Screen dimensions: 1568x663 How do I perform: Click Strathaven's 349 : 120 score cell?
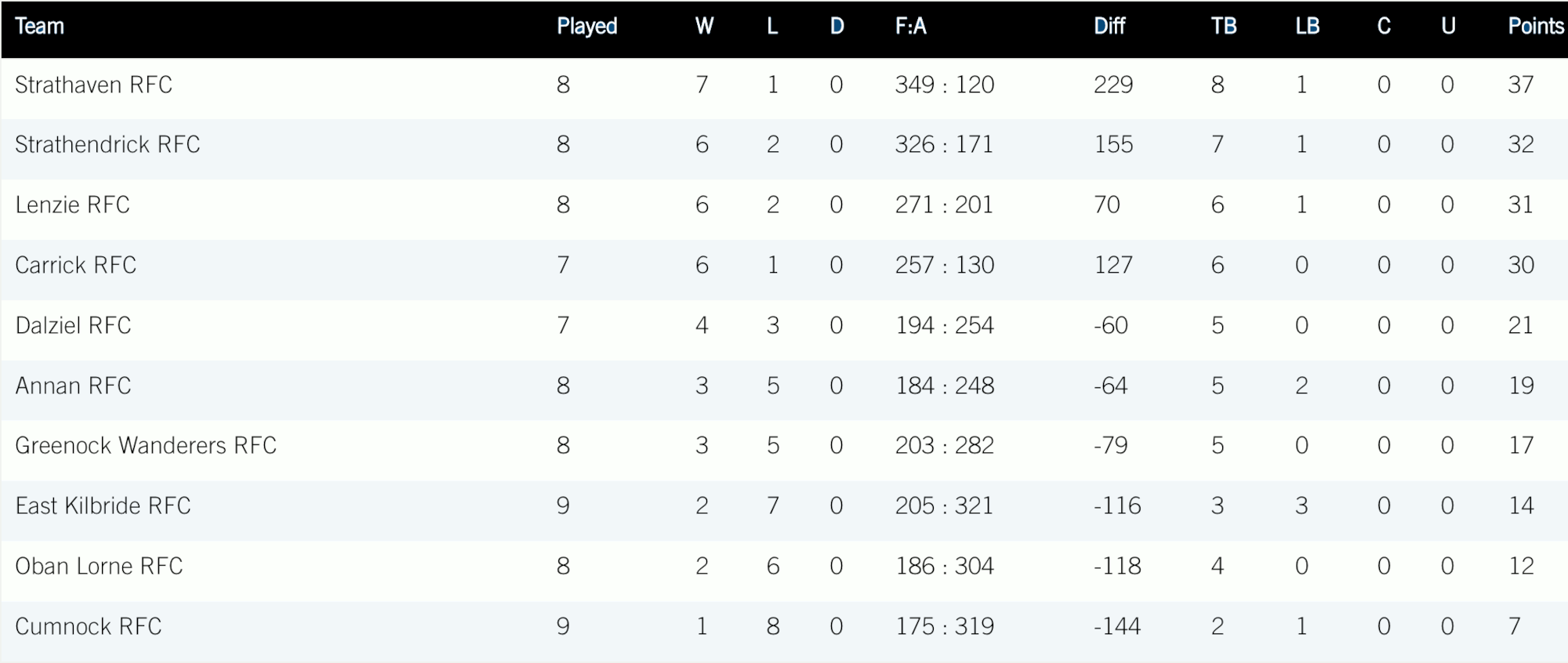(944, 85)
